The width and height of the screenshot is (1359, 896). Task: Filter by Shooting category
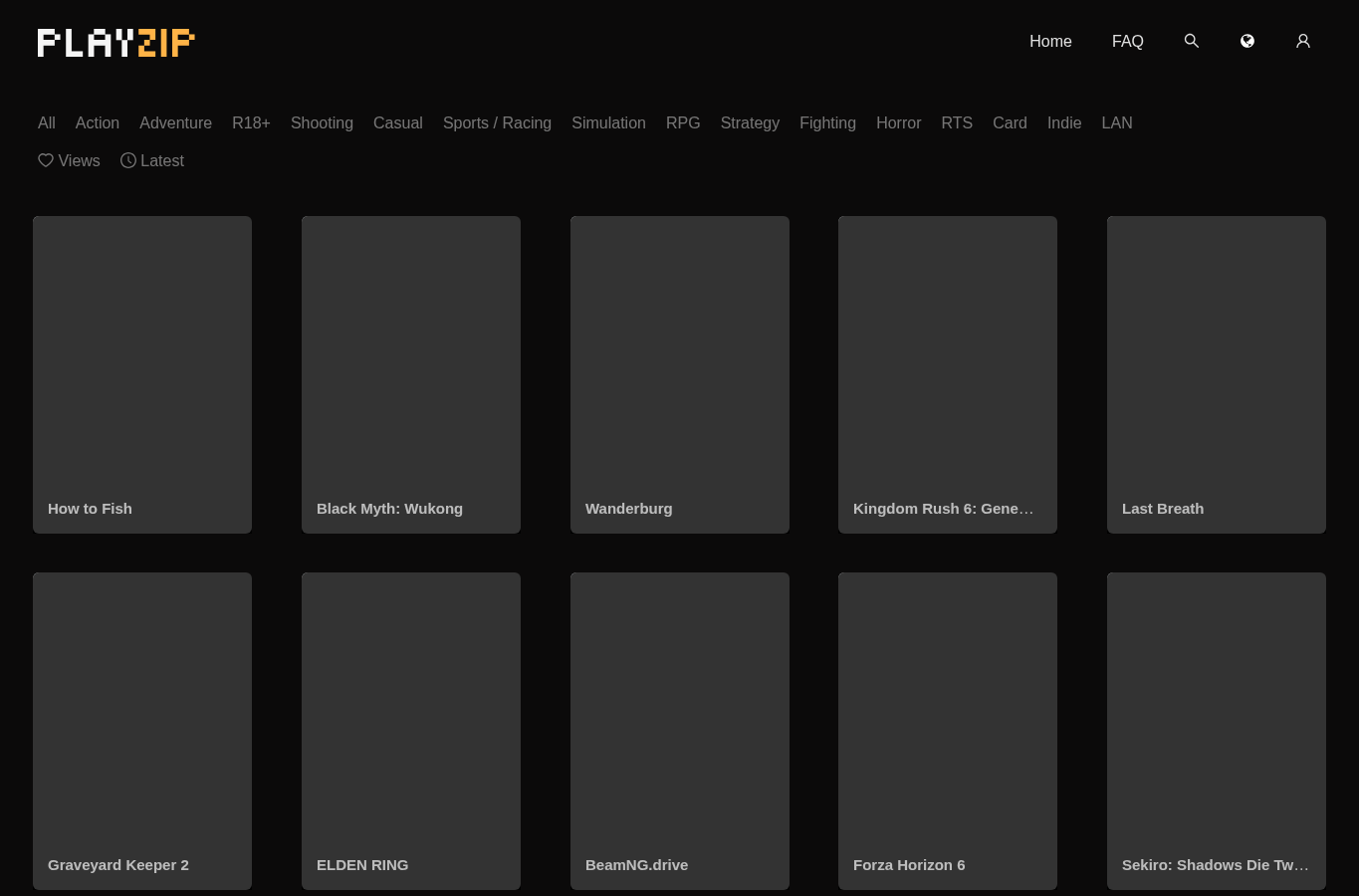(x=322, y=122)
